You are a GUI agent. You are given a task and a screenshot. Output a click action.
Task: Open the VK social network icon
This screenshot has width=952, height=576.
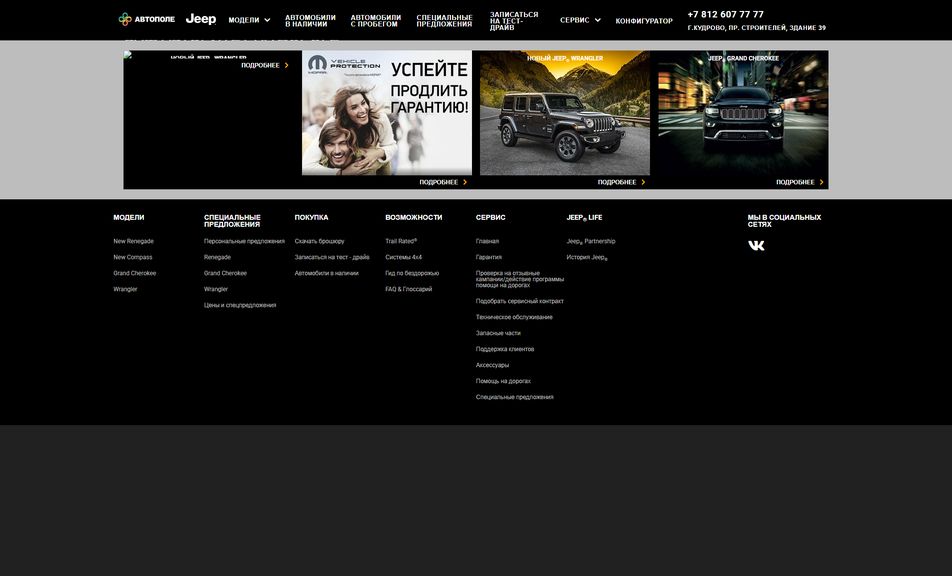point(756,245)
